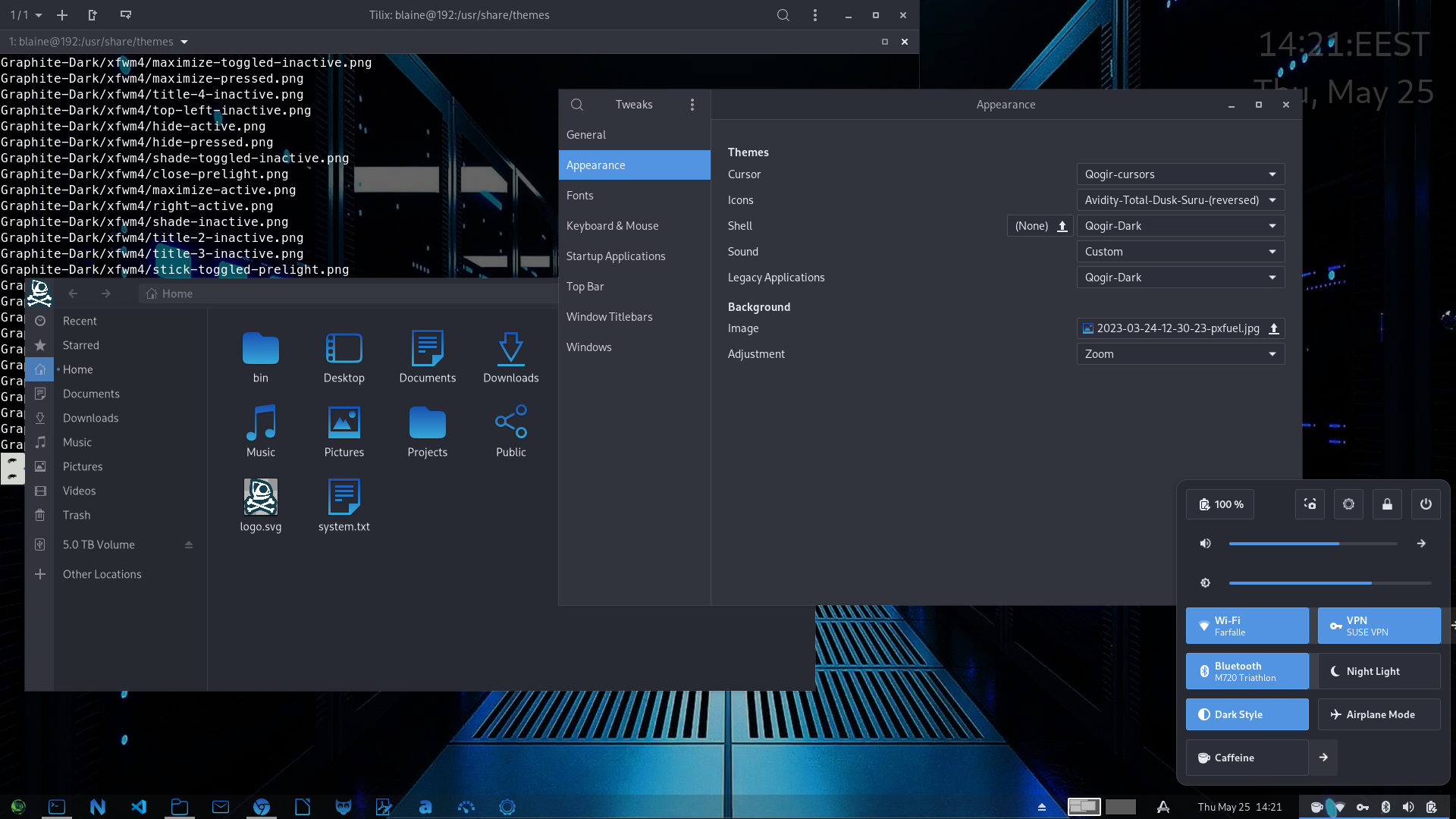Open the screenshot tool in quick settings
This screenshot has height=819, width=1456.
(x=1310, y=504)
